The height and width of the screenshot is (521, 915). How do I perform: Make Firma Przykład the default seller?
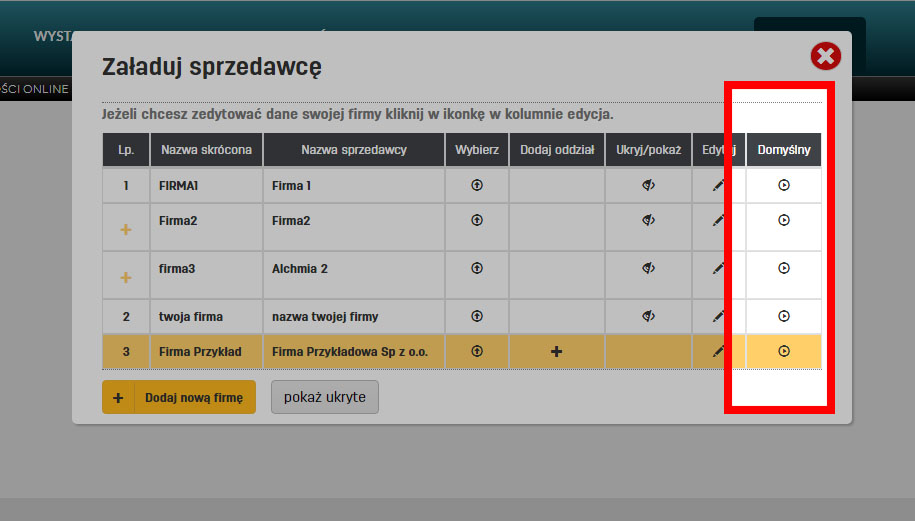coord(784,351)
